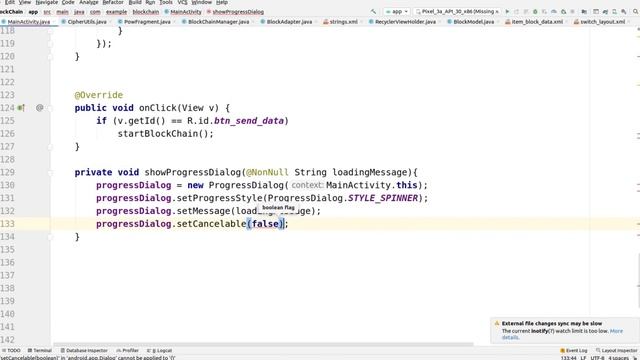640x360 pixels.
Task: Click the override gutter icon on line 124
Action: point(21,108)
